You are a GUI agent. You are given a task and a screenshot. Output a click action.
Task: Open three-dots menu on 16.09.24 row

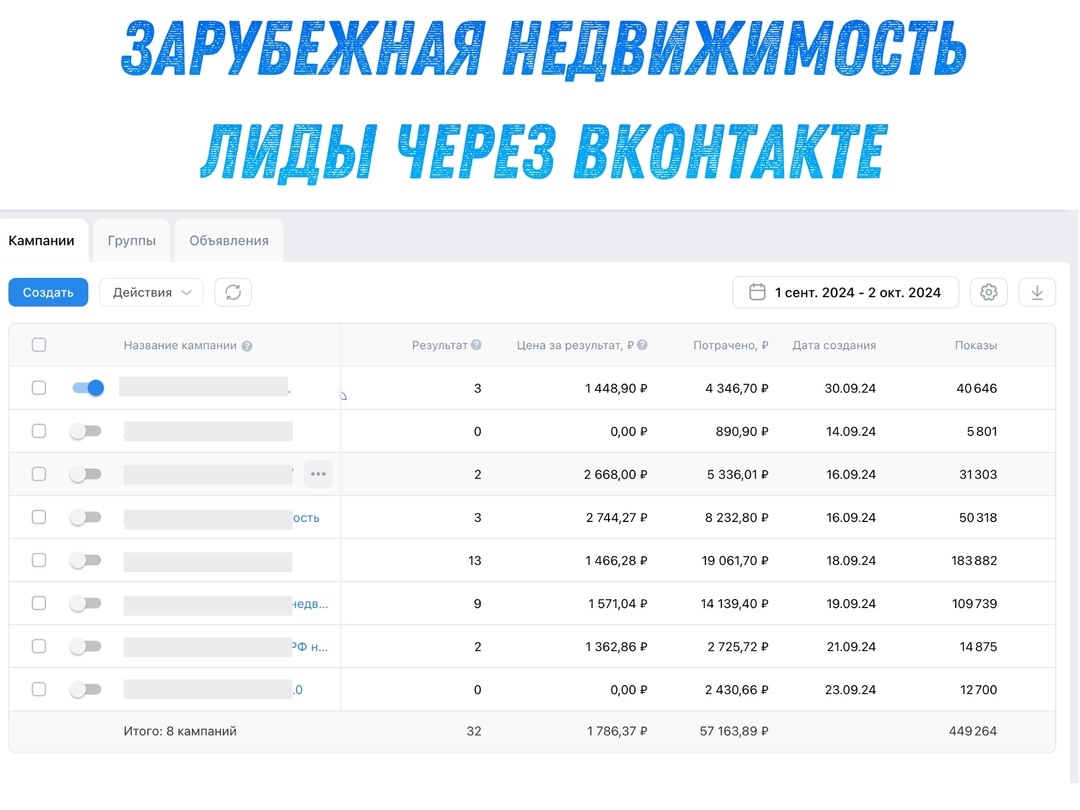pos(318,474)
